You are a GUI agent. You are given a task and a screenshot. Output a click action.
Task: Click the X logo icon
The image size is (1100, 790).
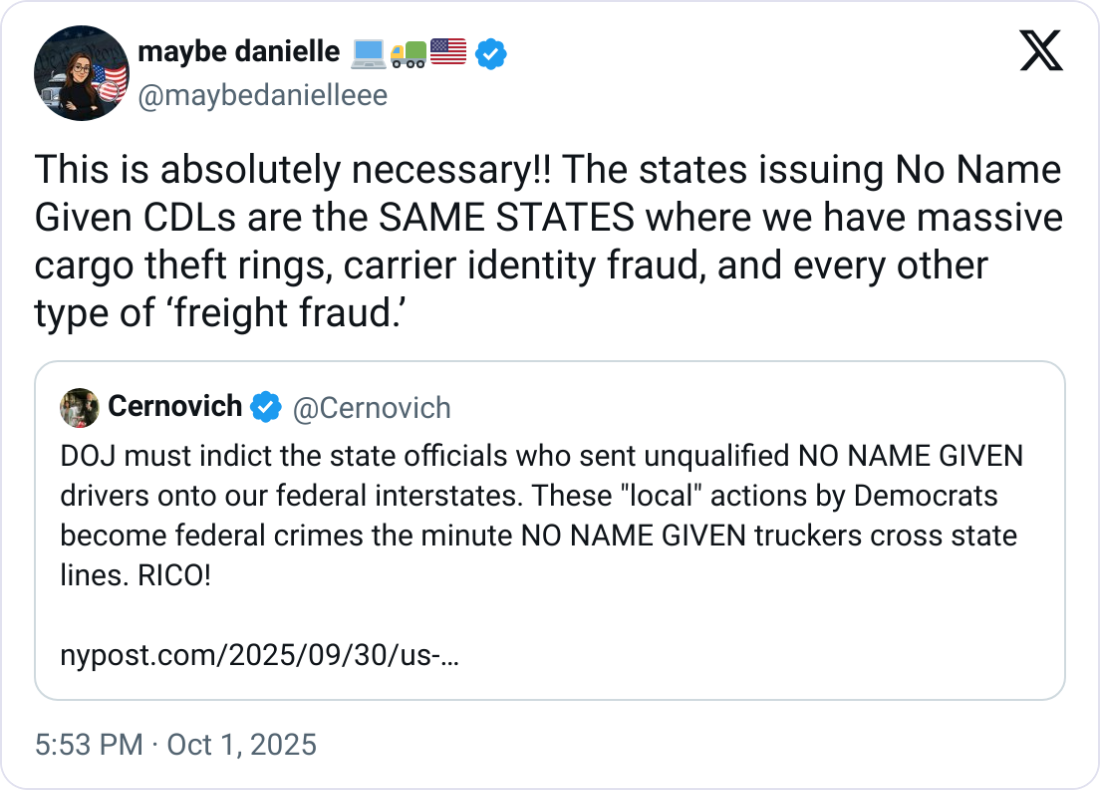pos(1040,52)
